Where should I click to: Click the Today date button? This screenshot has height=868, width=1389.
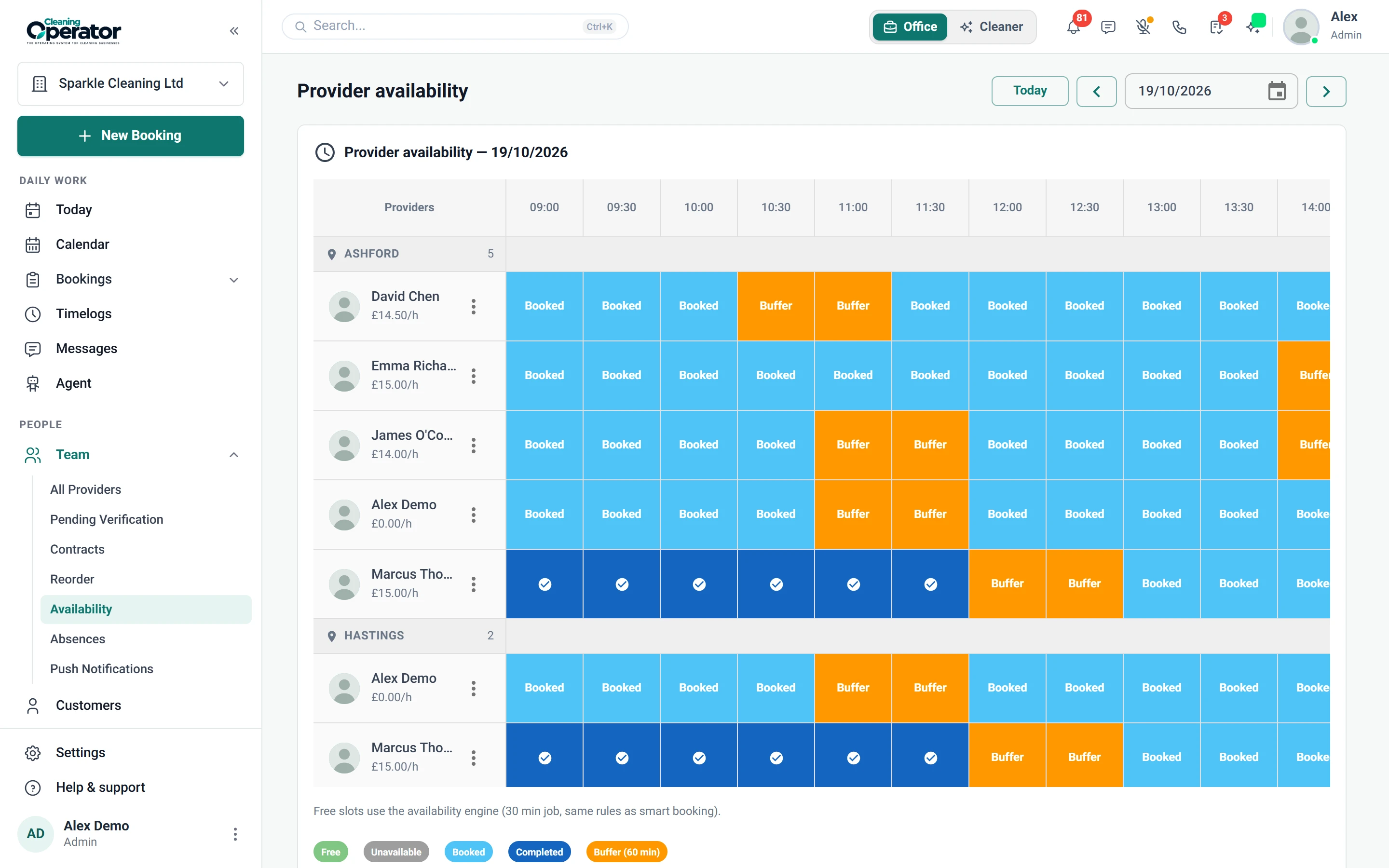(1030, 91)
